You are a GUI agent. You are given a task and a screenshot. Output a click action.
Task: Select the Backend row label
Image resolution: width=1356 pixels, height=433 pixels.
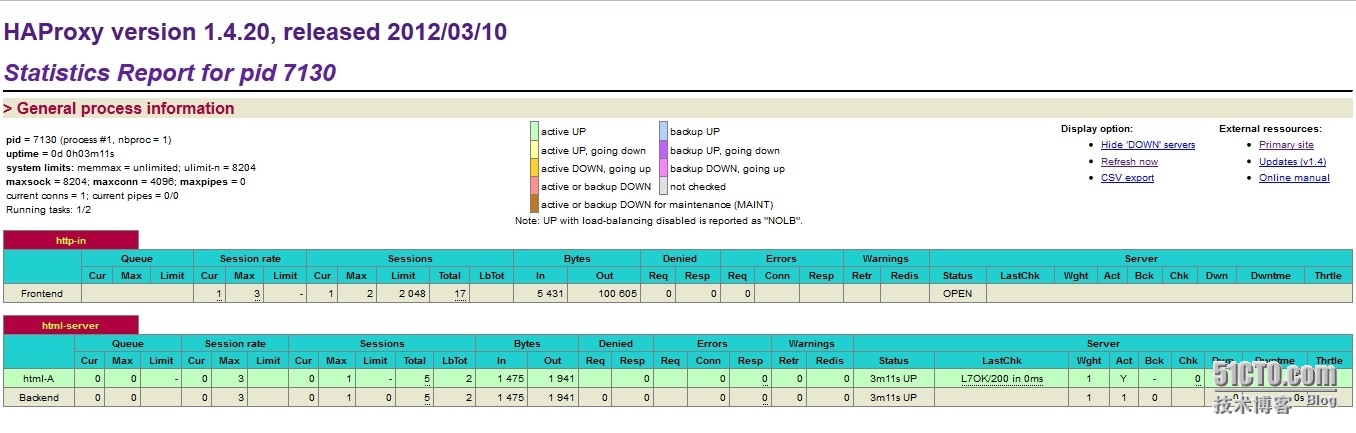click(39, 398)
